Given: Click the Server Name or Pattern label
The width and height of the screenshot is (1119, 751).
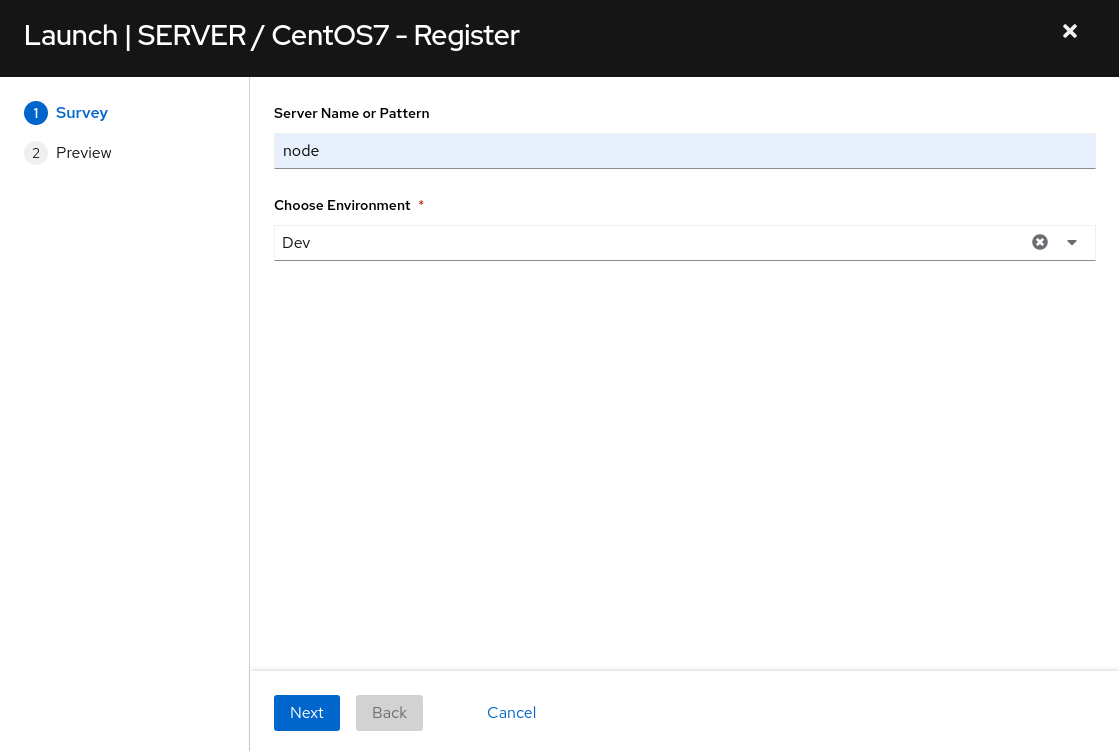Looking at the screenshot, I should (x=351, y=114).
